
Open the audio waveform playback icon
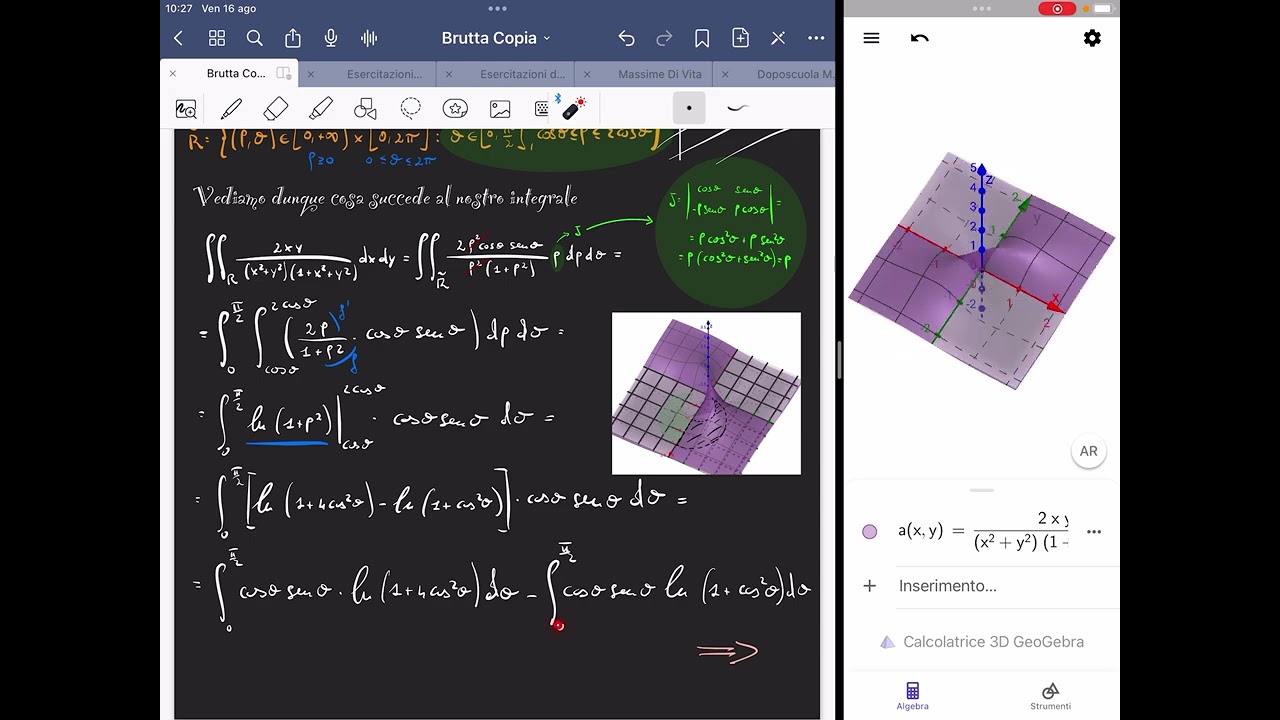(x=369, y=38)
